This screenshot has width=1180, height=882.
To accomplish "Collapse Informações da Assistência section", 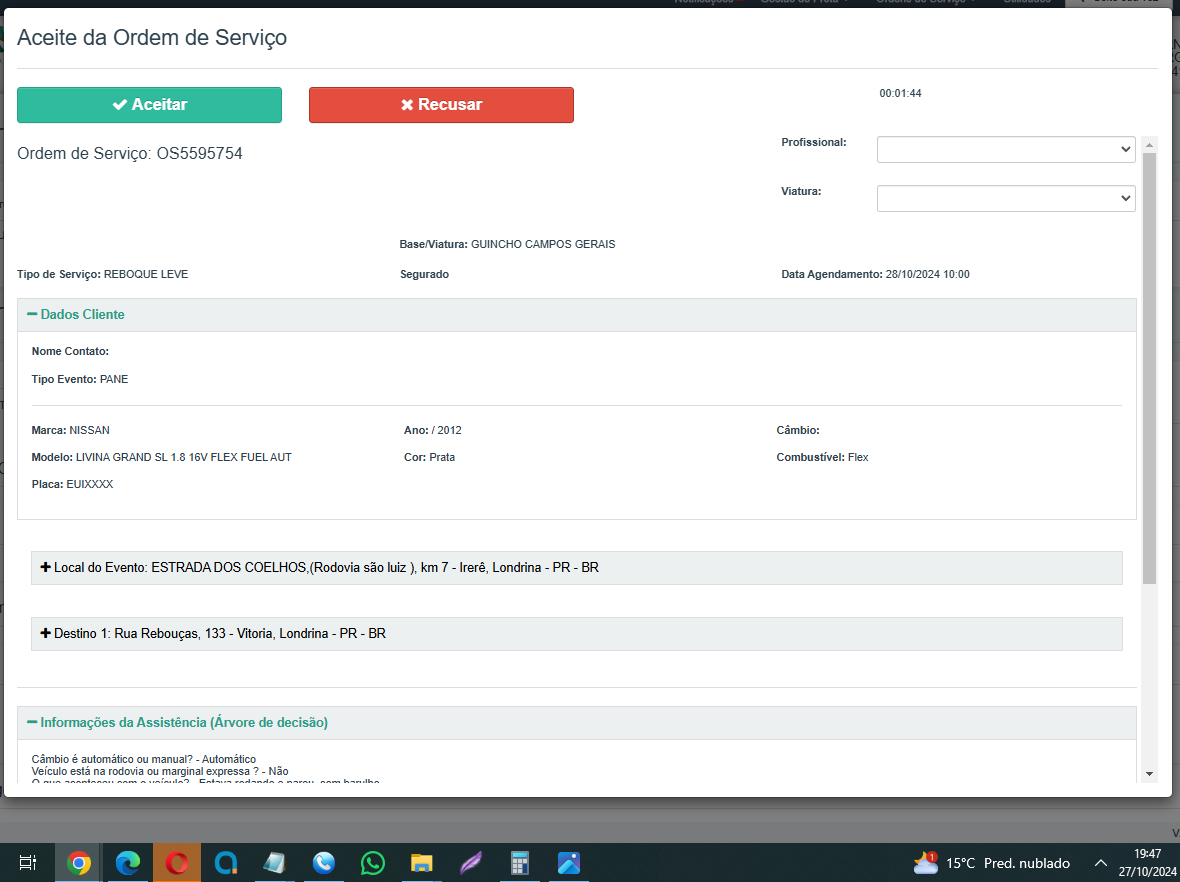I will point(177,723).
